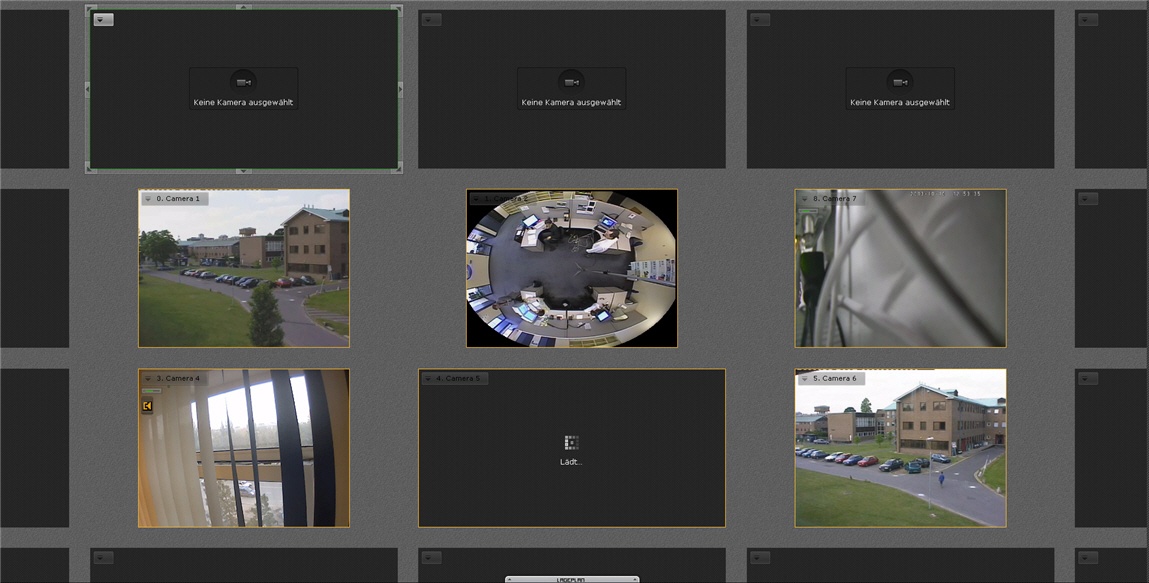Expand the Camera 1 dropdown menu
Image resolution: width=1149 pixels, height=583 pixels.
[x=148, y=199]
